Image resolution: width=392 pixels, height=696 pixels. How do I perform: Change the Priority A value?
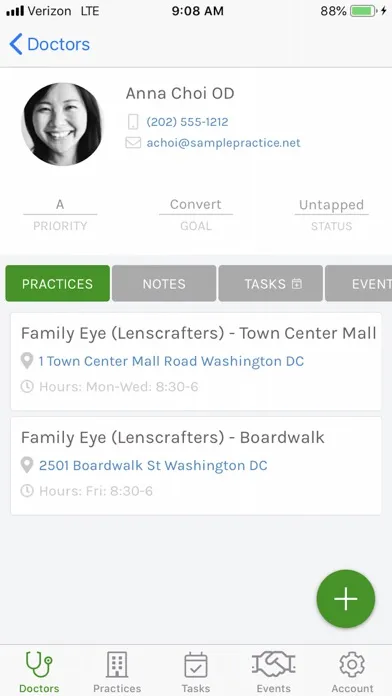[60, 205]
